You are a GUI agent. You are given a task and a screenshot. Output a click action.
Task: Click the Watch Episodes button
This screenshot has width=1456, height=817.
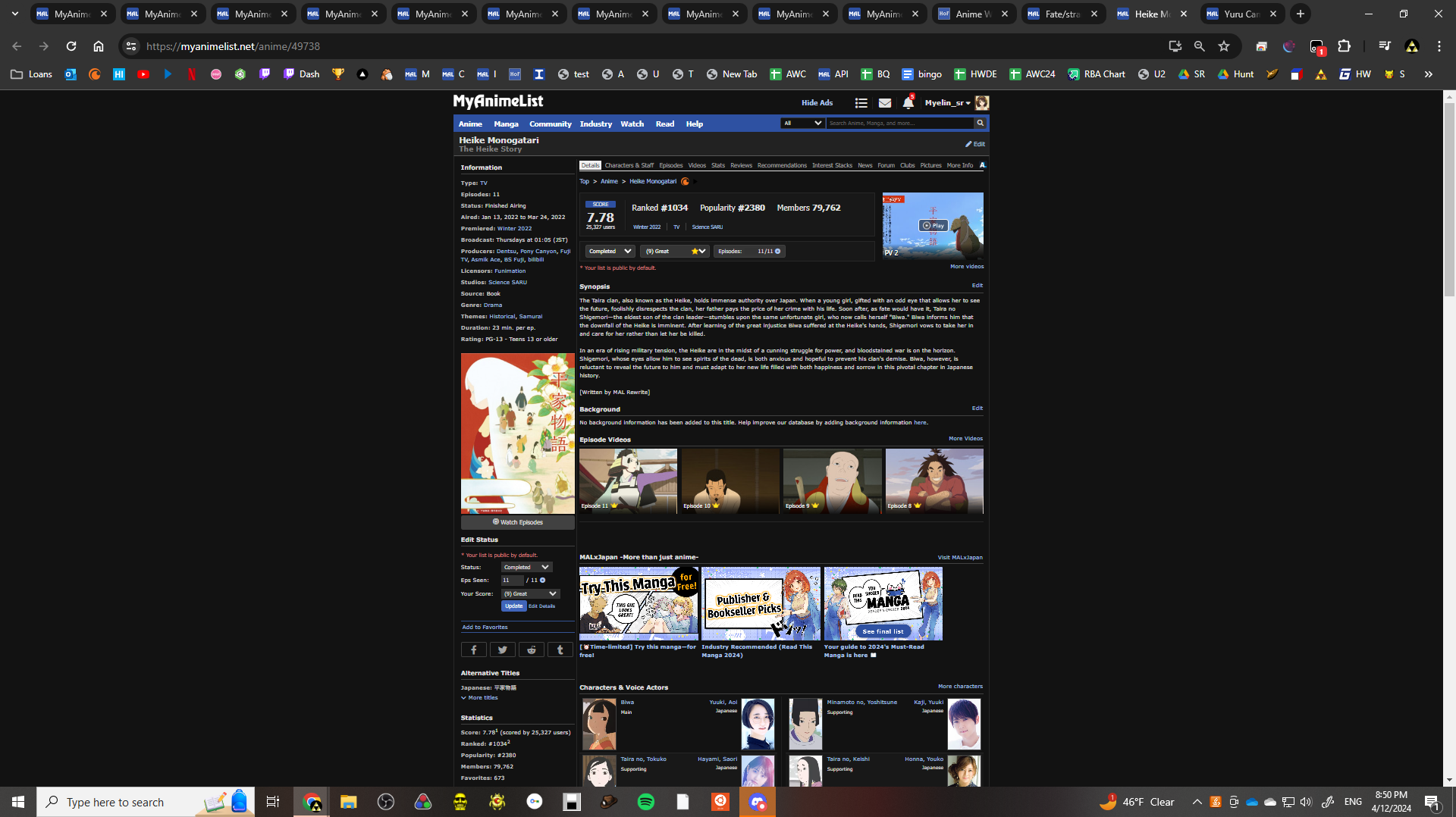(x=518, y=522)
